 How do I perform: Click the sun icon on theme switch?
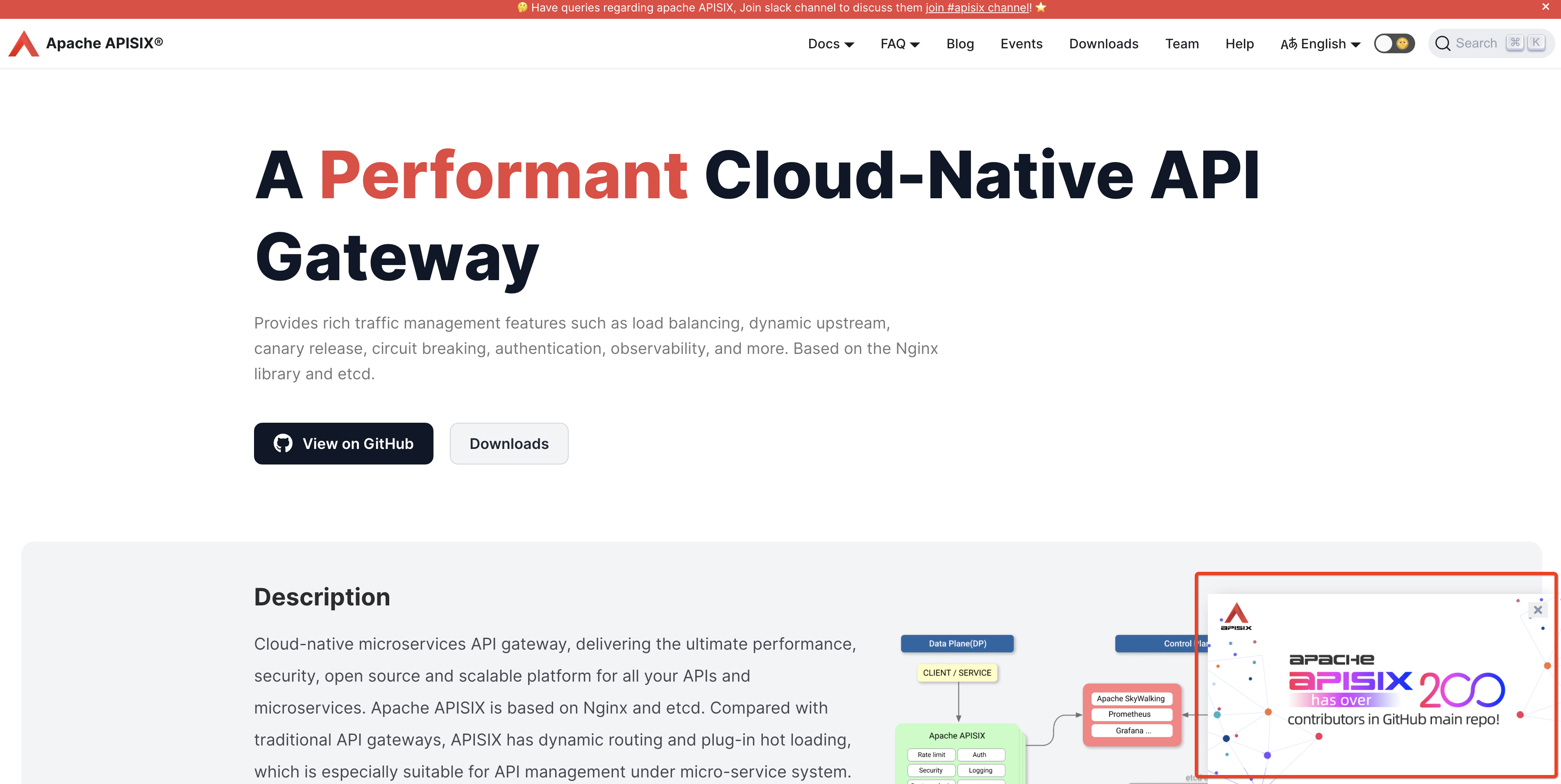1402,43
